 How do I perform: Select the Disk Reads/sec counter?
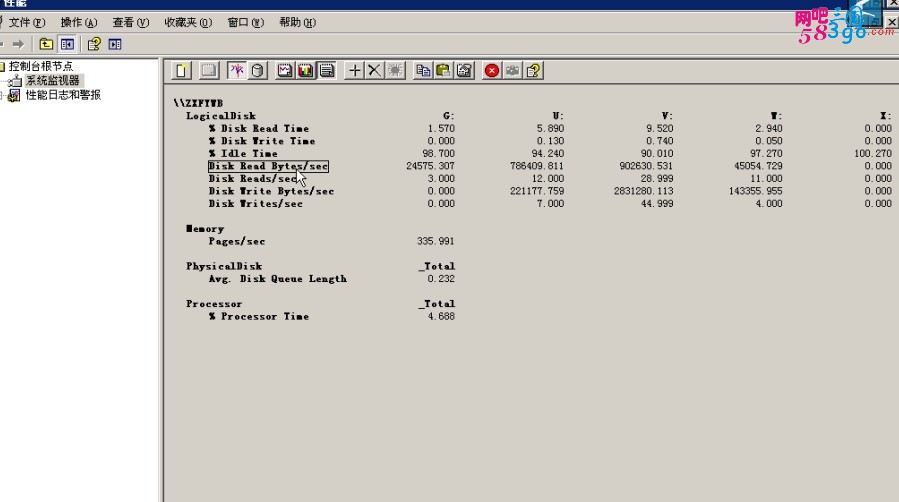click(x=253, y=179)
